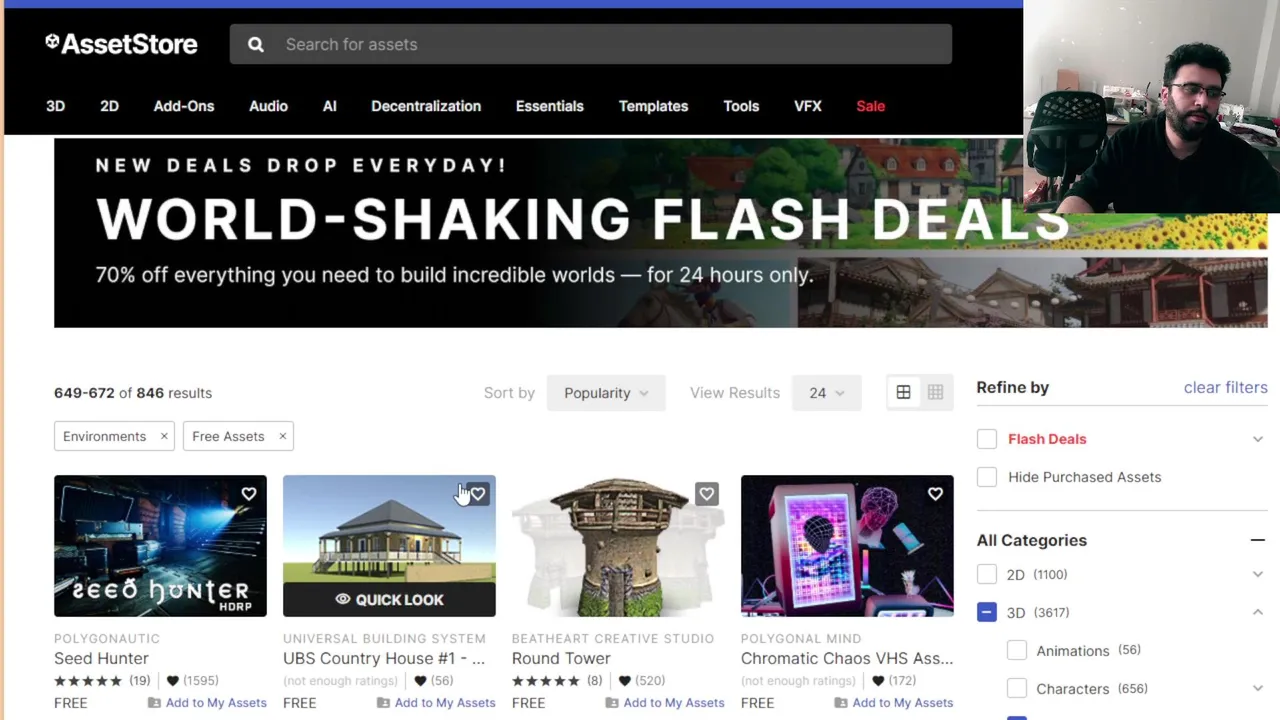Add Round Tower to My Assets
The image size is (1280, 720).
665,703
